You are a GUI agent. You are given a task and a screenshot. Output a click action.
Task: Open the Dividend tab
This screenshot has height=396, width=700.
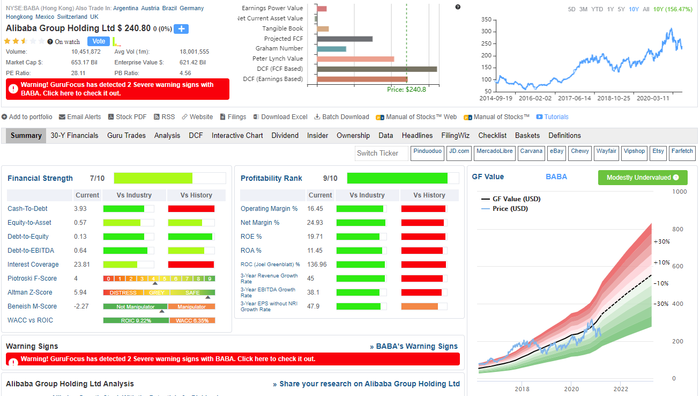[285, 136]
